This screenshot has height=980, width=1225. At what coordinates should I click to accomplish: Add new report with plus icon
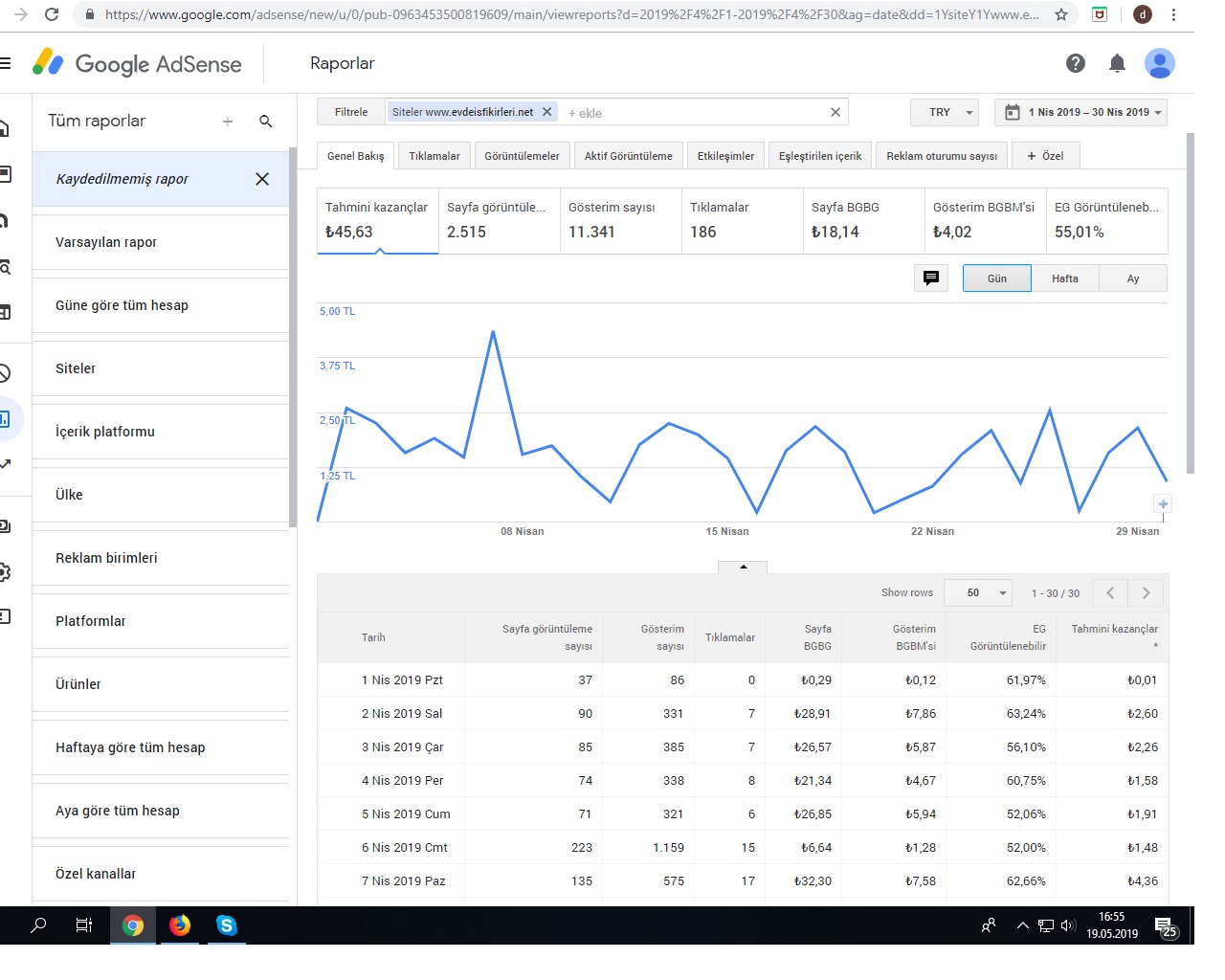click(x=228, y=122)
